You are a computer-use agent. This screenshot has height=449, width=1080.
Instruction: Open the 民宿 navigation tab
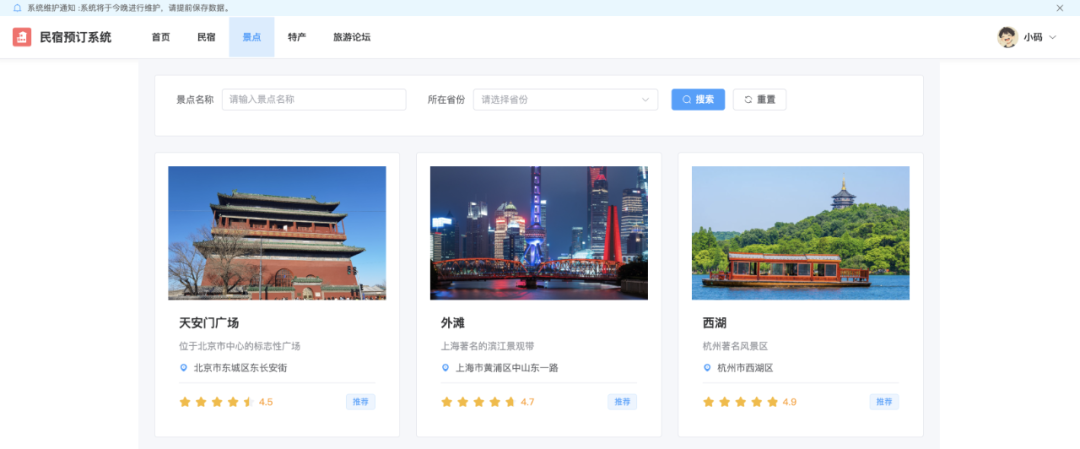point(206,37)
